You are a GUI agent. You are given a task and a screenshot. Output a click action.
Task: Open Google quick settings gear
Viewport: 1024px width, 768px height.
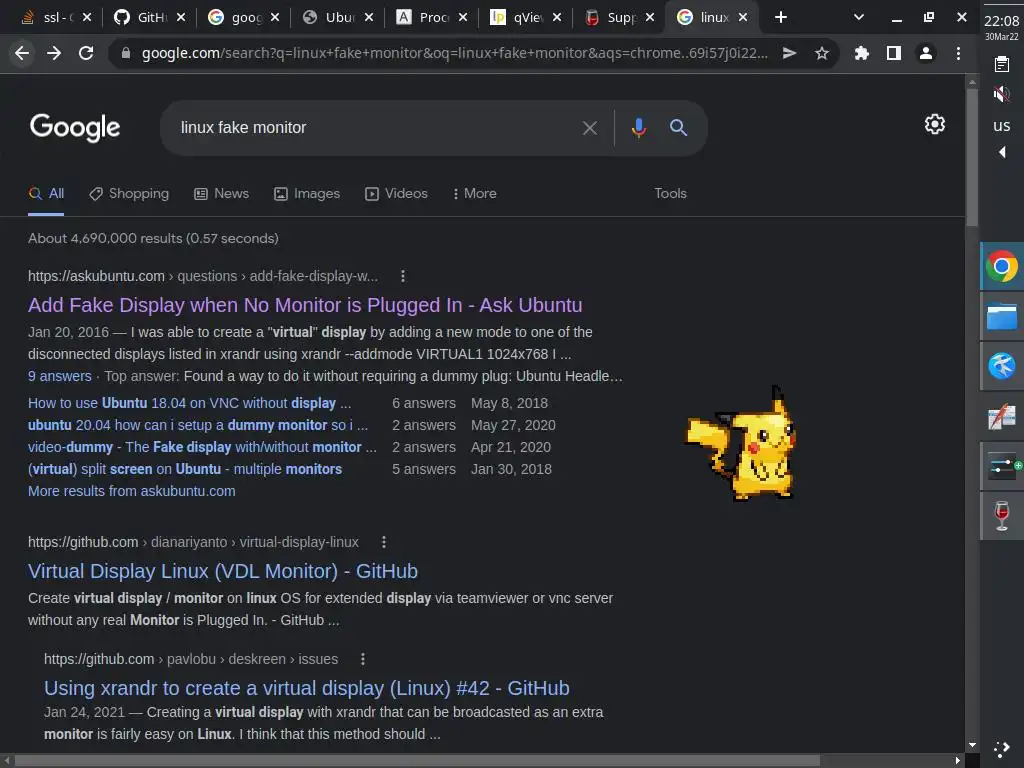tap(935, 124)
